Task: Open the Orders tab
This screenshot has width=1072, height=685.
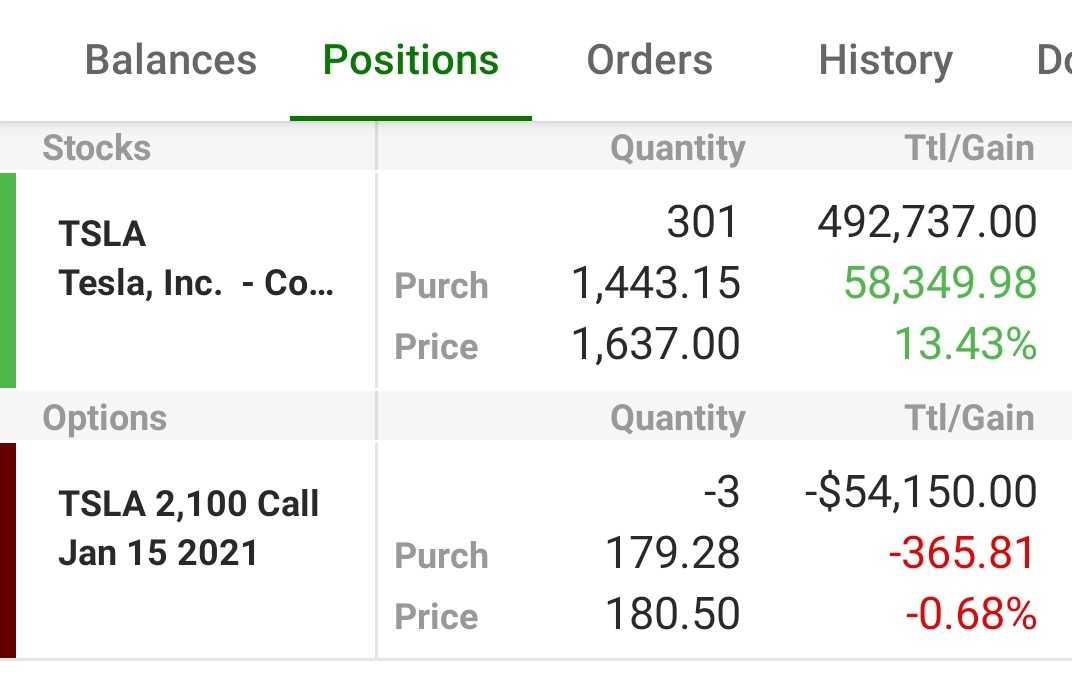Action: coord(649,60)
